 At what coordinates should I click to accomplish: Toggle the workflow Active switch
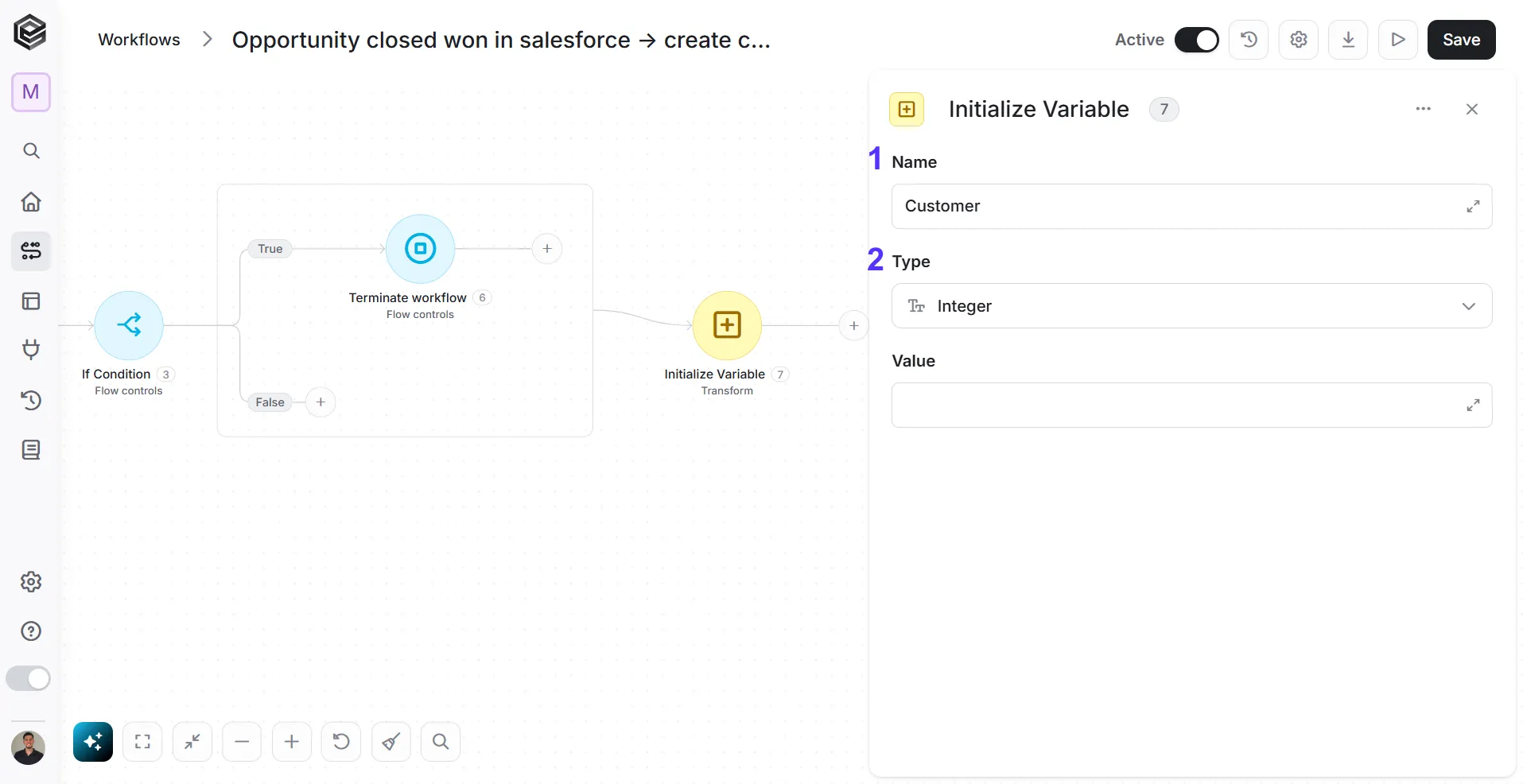click(x=1197, y=40)
